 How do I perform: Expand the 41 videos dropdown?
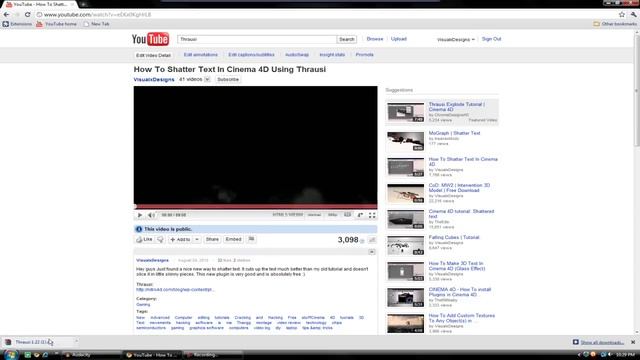pos(207,79)
